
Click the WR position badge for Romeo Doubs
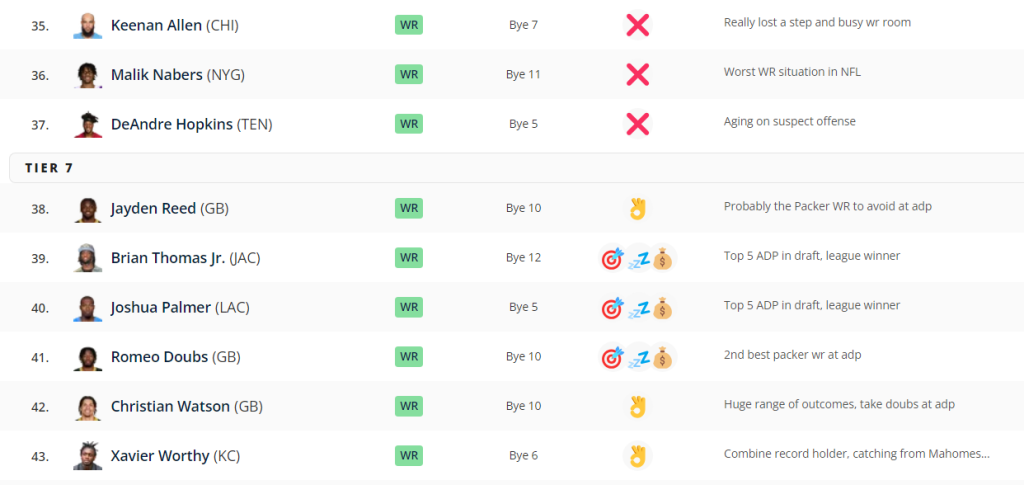[409, 357]
